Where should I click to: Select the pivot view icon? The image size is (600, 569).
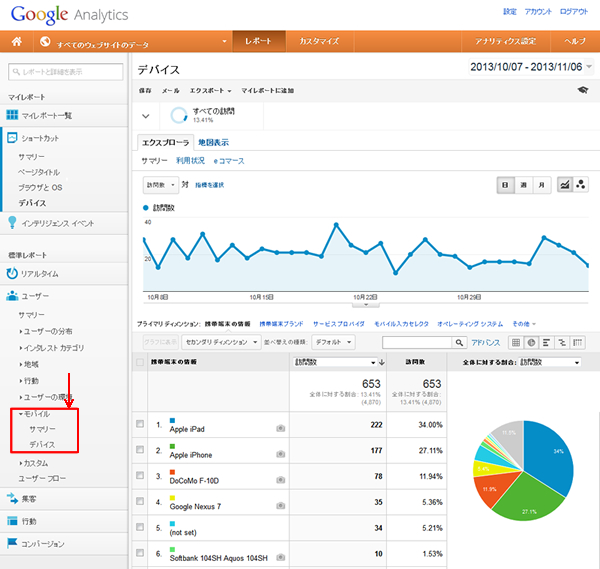coord(577,342)
